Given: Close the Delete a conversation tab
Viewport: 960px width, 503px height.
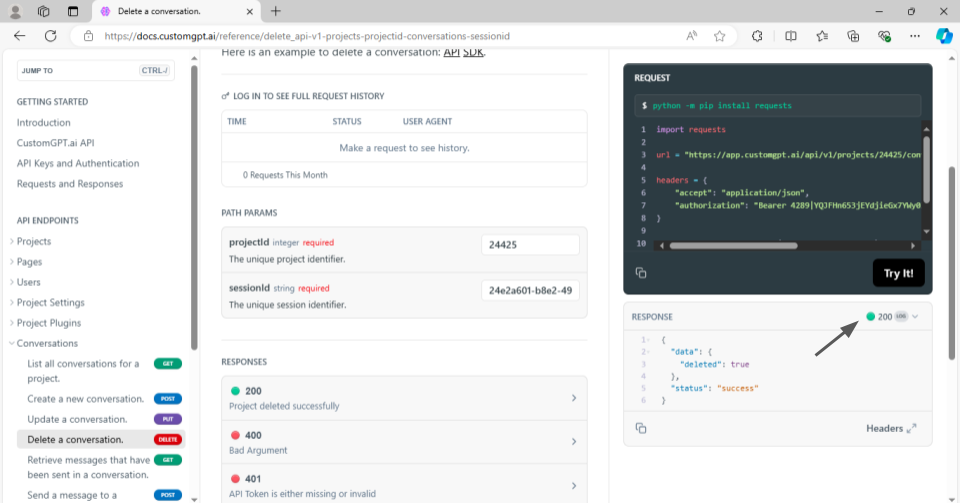Looking at the screenshot, I should pos(250,11).
